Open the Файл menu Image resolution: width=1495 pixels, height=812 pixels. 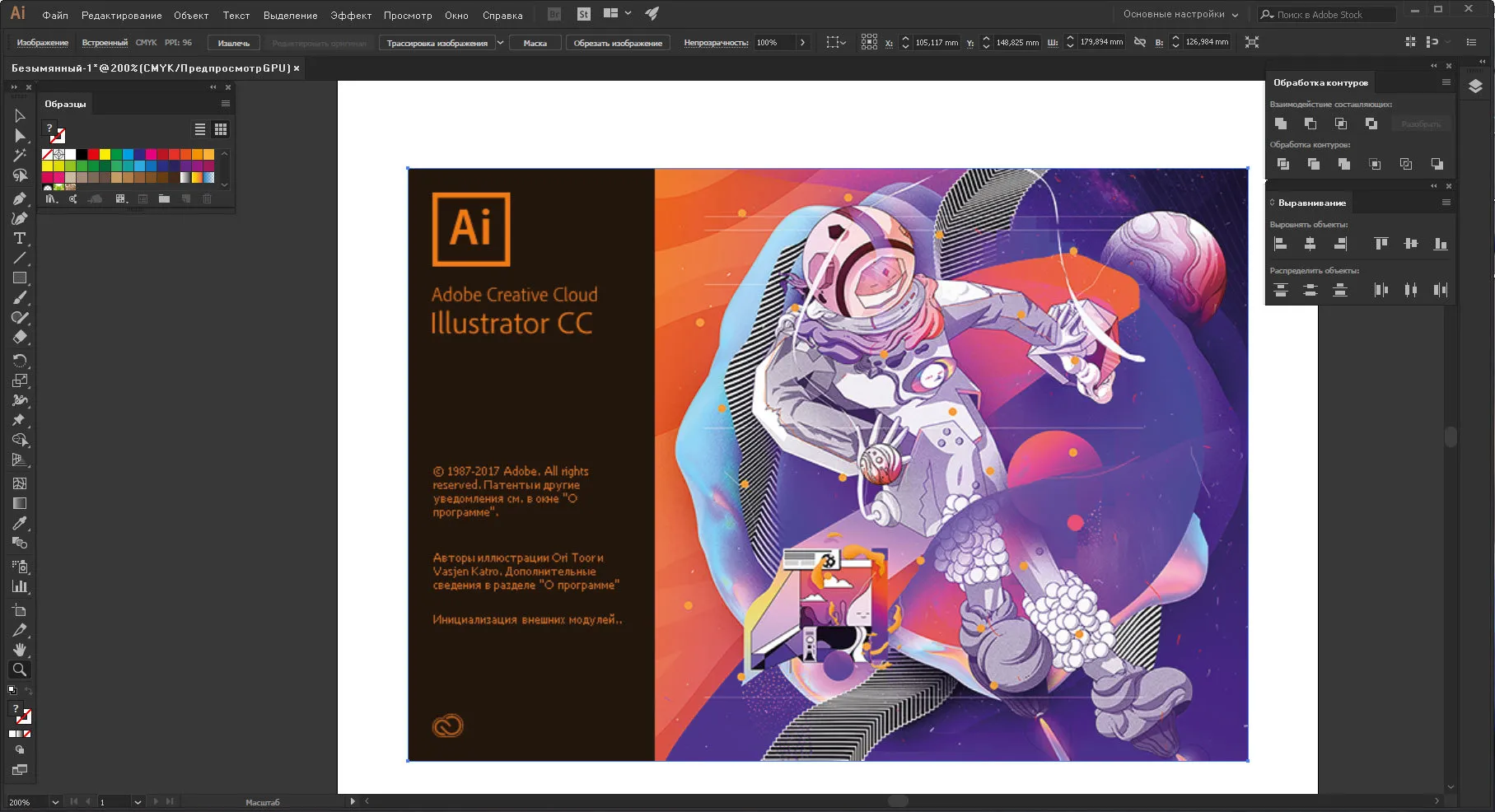(x=55, y=15)
